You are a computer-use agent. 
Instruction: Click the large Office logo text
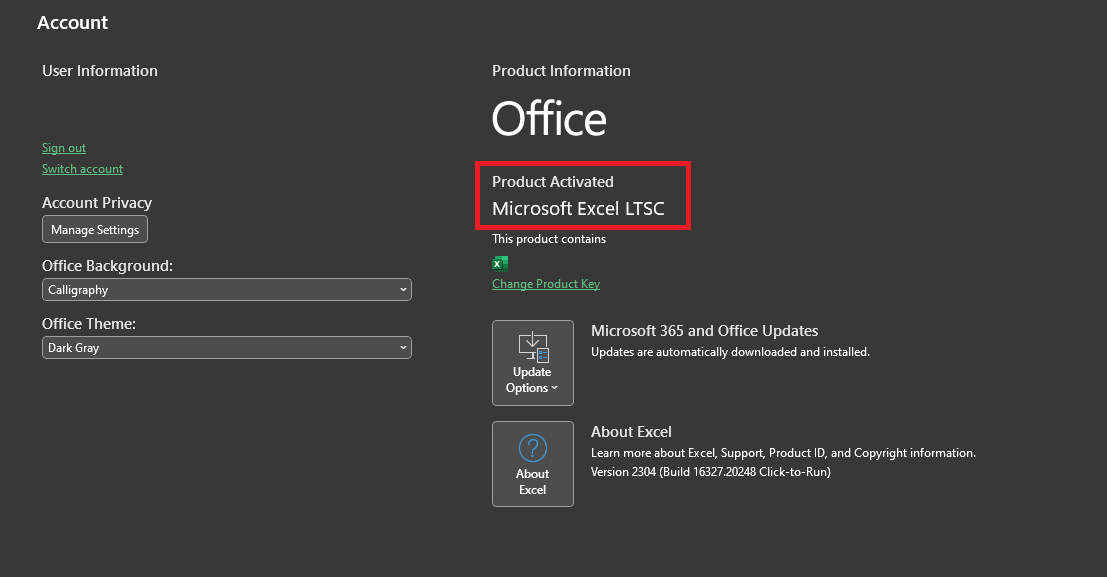click(x=549, y=119)
